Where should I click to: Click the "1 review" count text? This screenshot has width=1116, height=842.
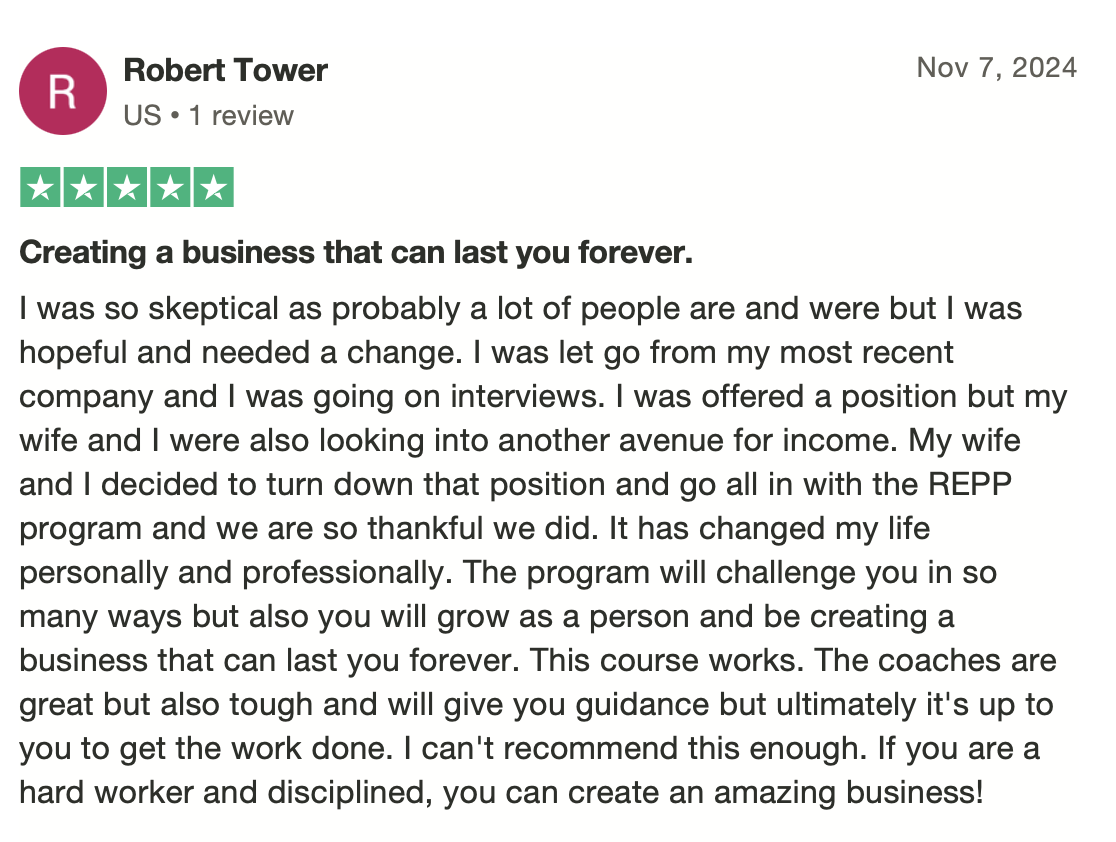tap(241, 115)
